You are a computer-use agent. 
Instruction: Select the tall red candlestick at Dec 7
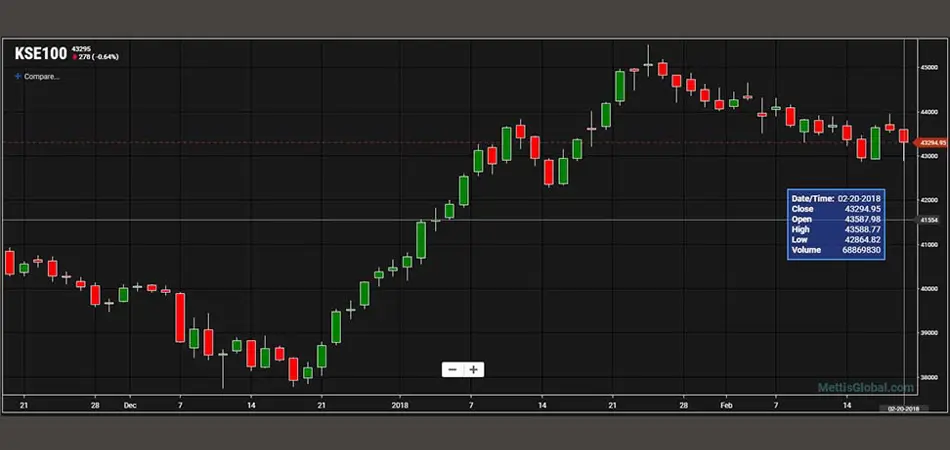click(x=180, y=317)
